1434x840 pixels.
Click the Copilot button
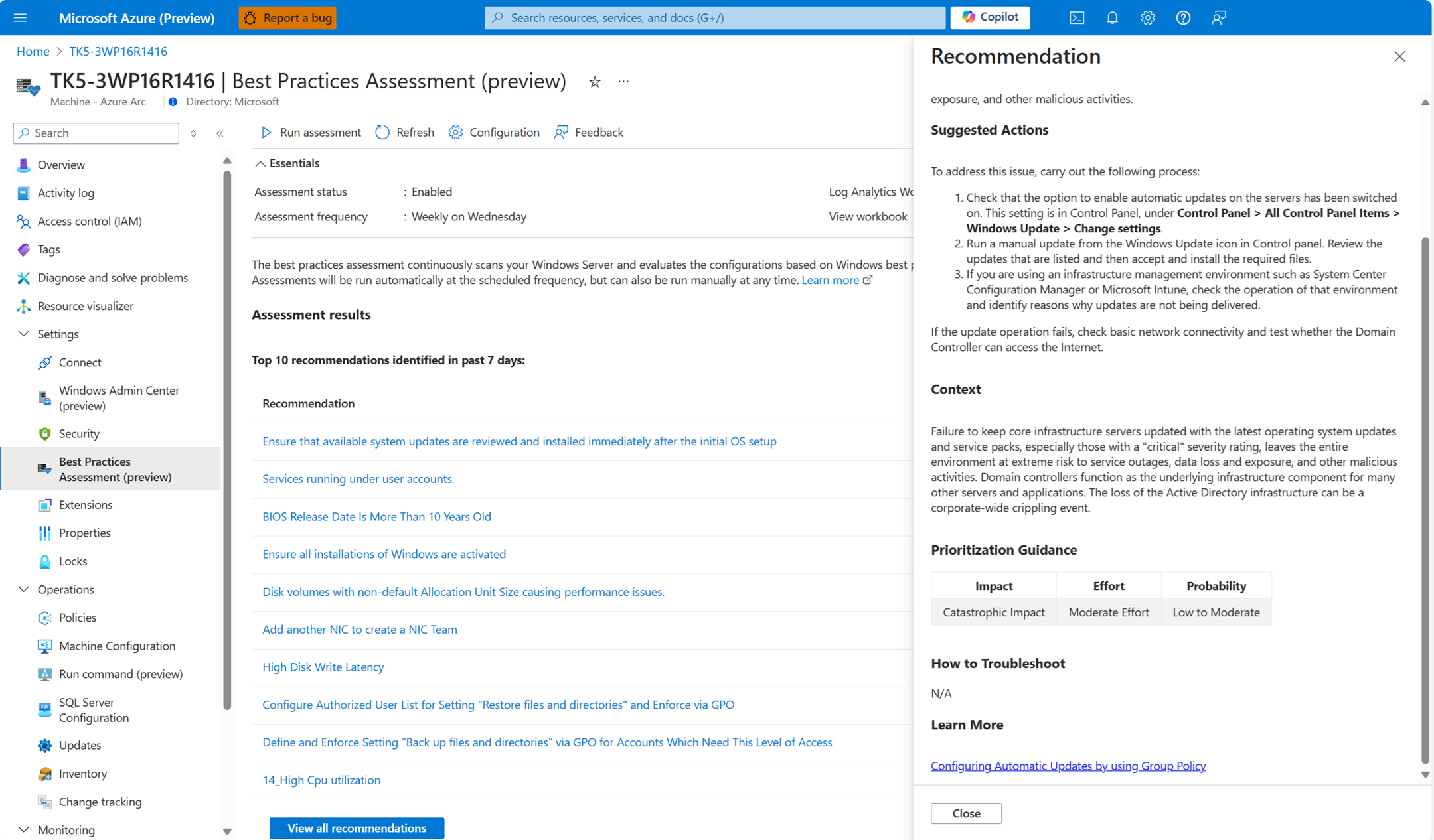[990, 17]
